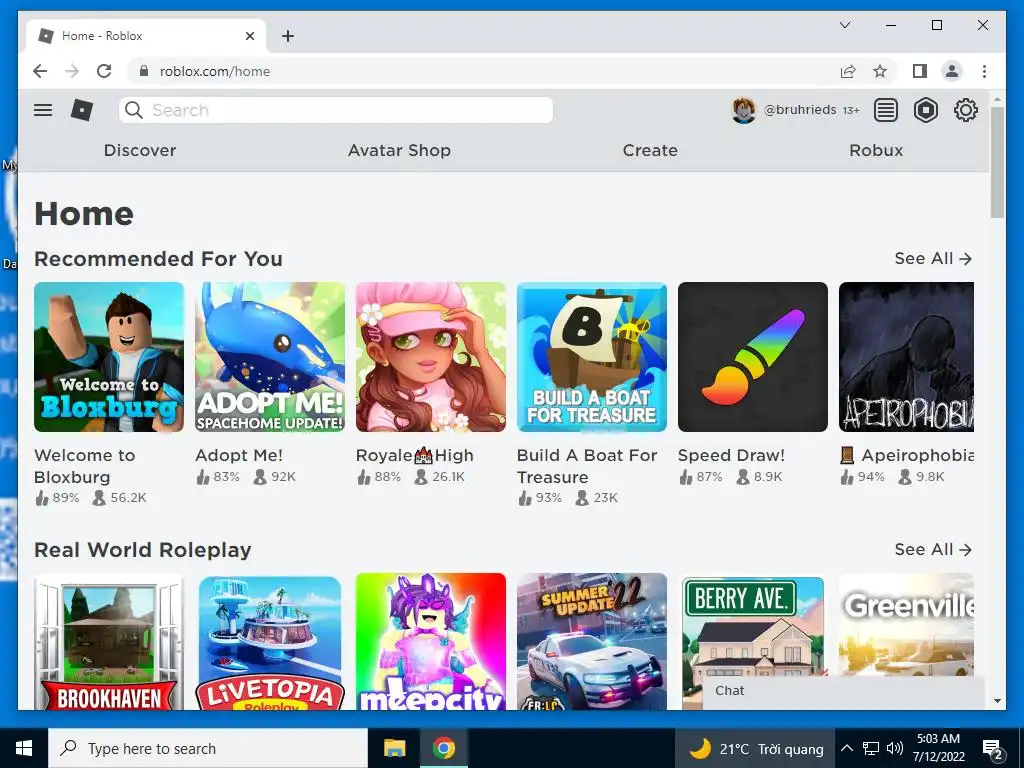Viewport: 1024px width, 768px height.
Task: Open Royale High game thumbnail
Action: [430, 357]
